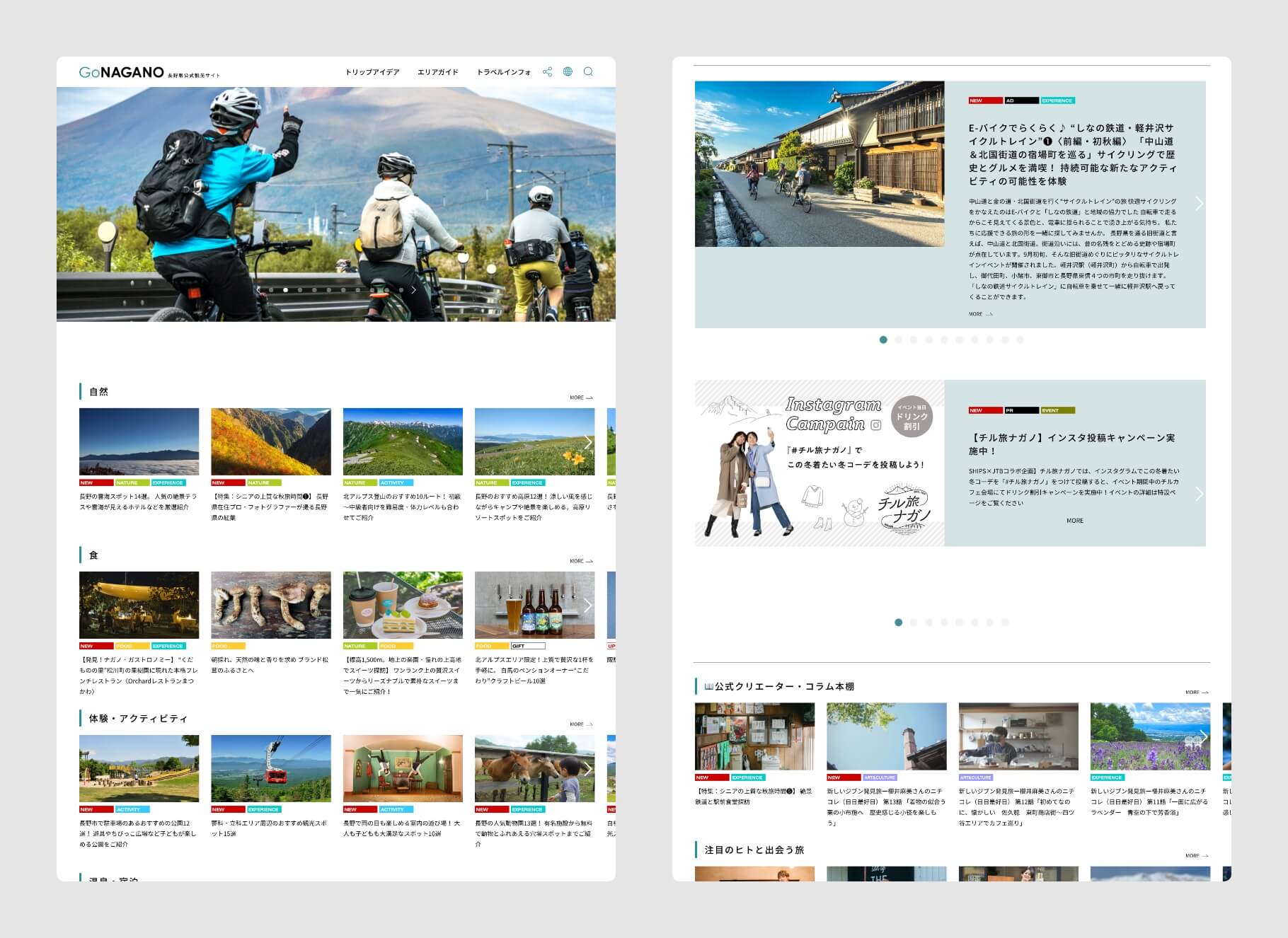This screenshot has width=1288, height=938.
Task: Open the share icon in the header
Action: click(x=547, y=72)
